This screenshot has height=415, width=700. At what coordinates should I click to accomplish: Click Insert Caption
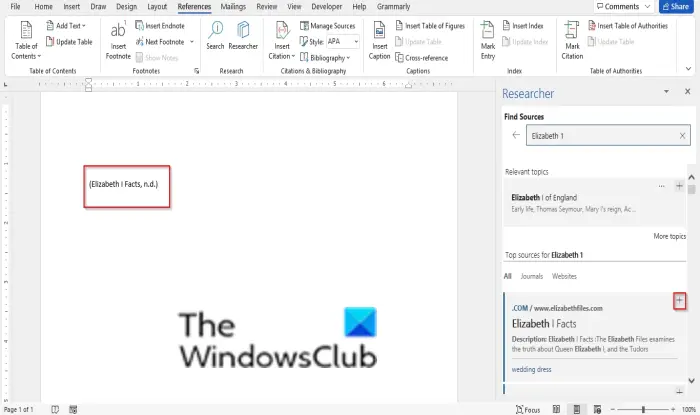(x=379, y=41)
